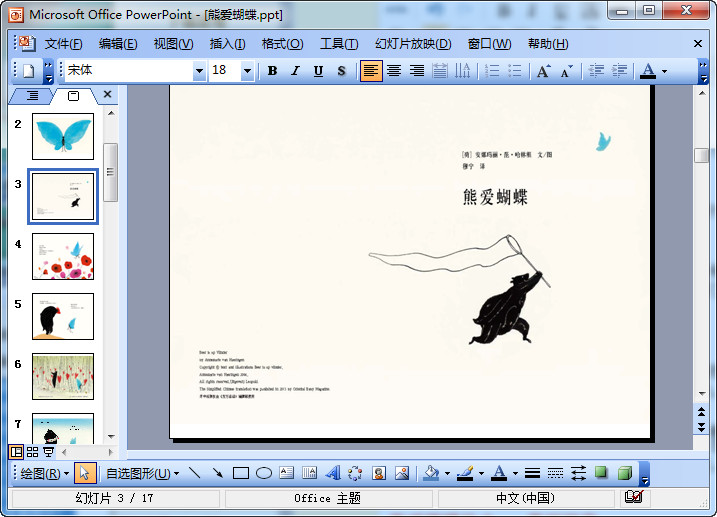
Task: Click the Line Style icon
Action: [x=532, y=473]
